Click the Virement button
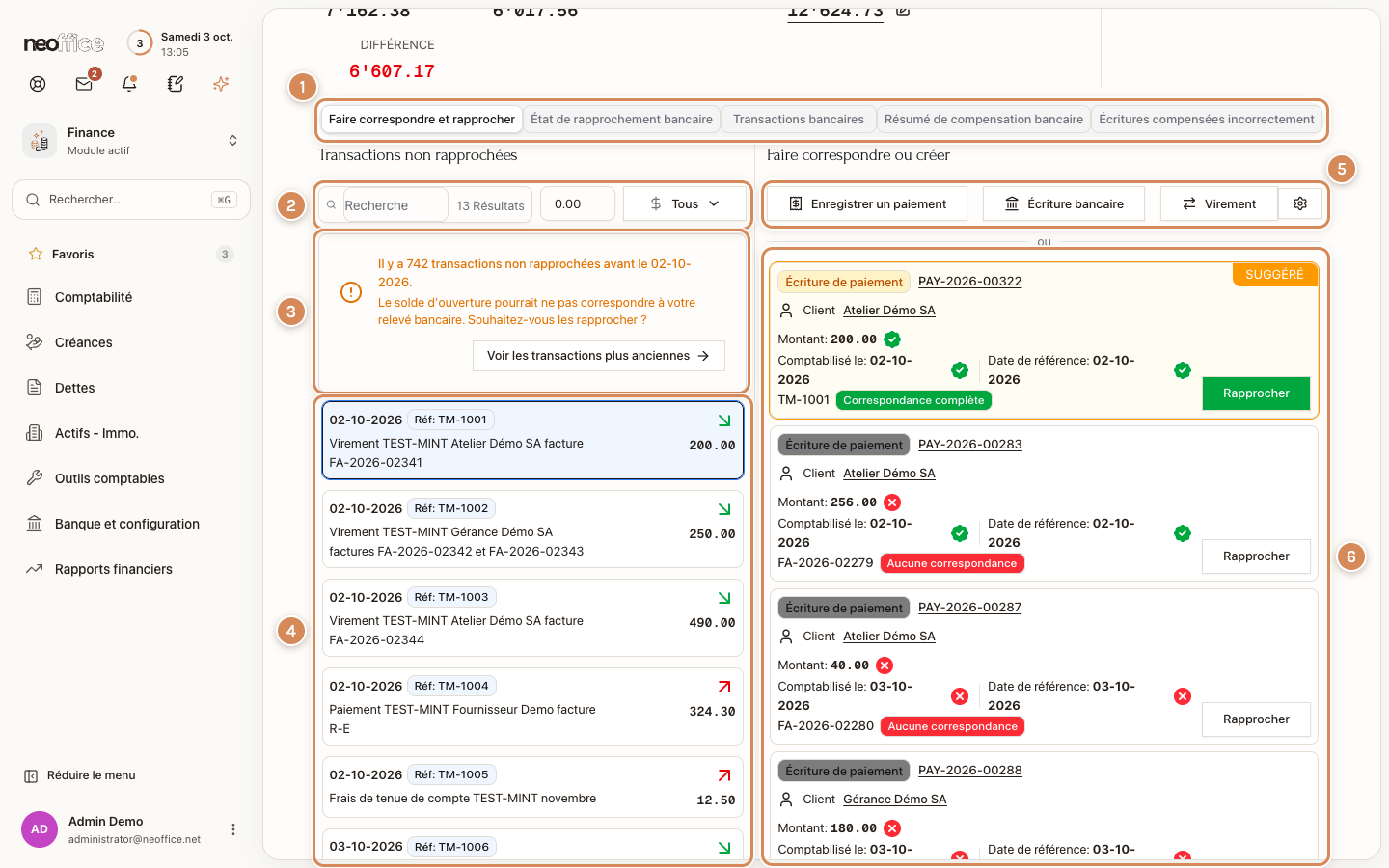Screen dimensions: 1389x868 tap(1219, 203)
